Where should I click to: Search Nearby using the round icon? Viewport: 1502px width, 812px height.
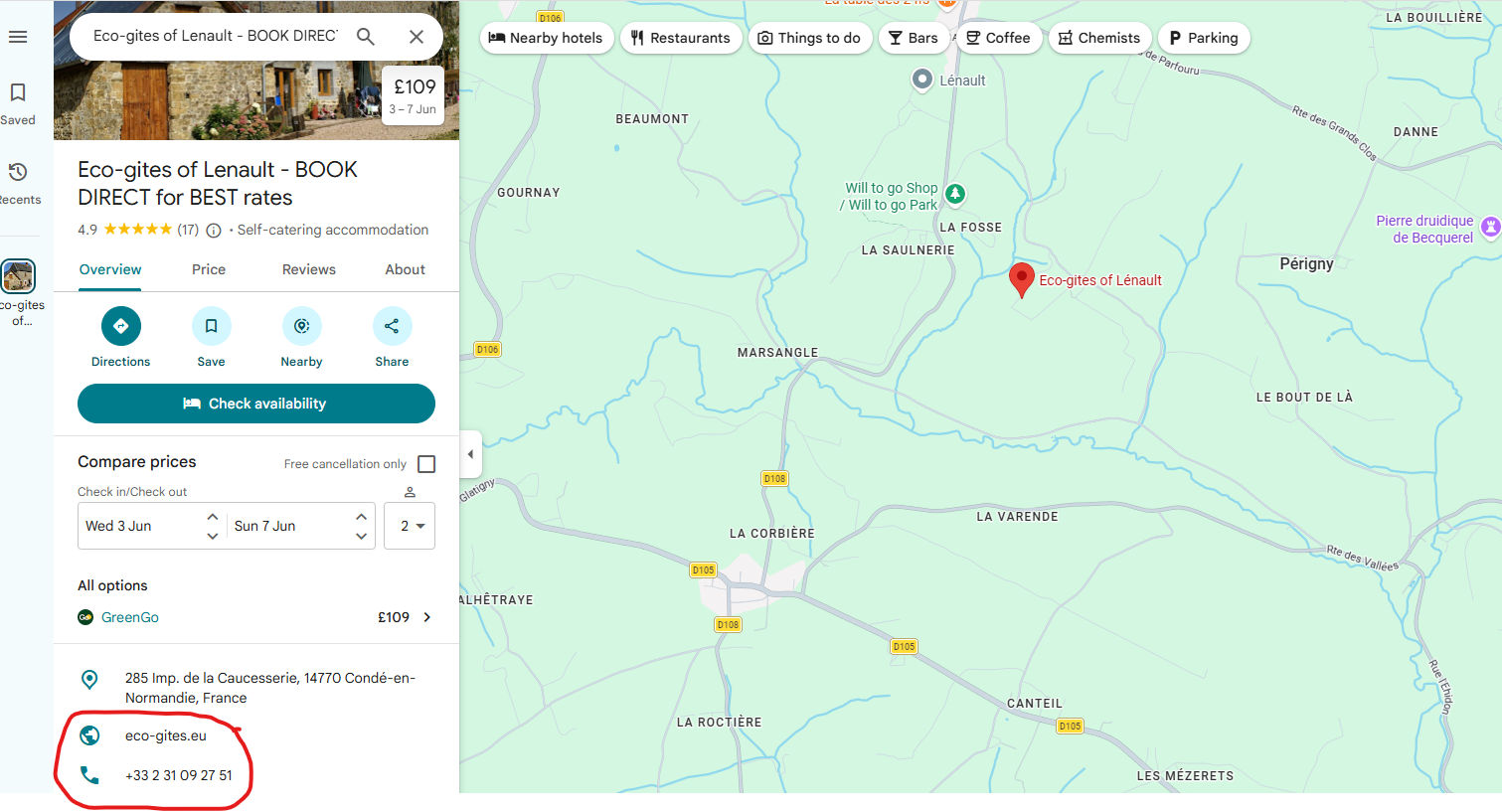302,326
